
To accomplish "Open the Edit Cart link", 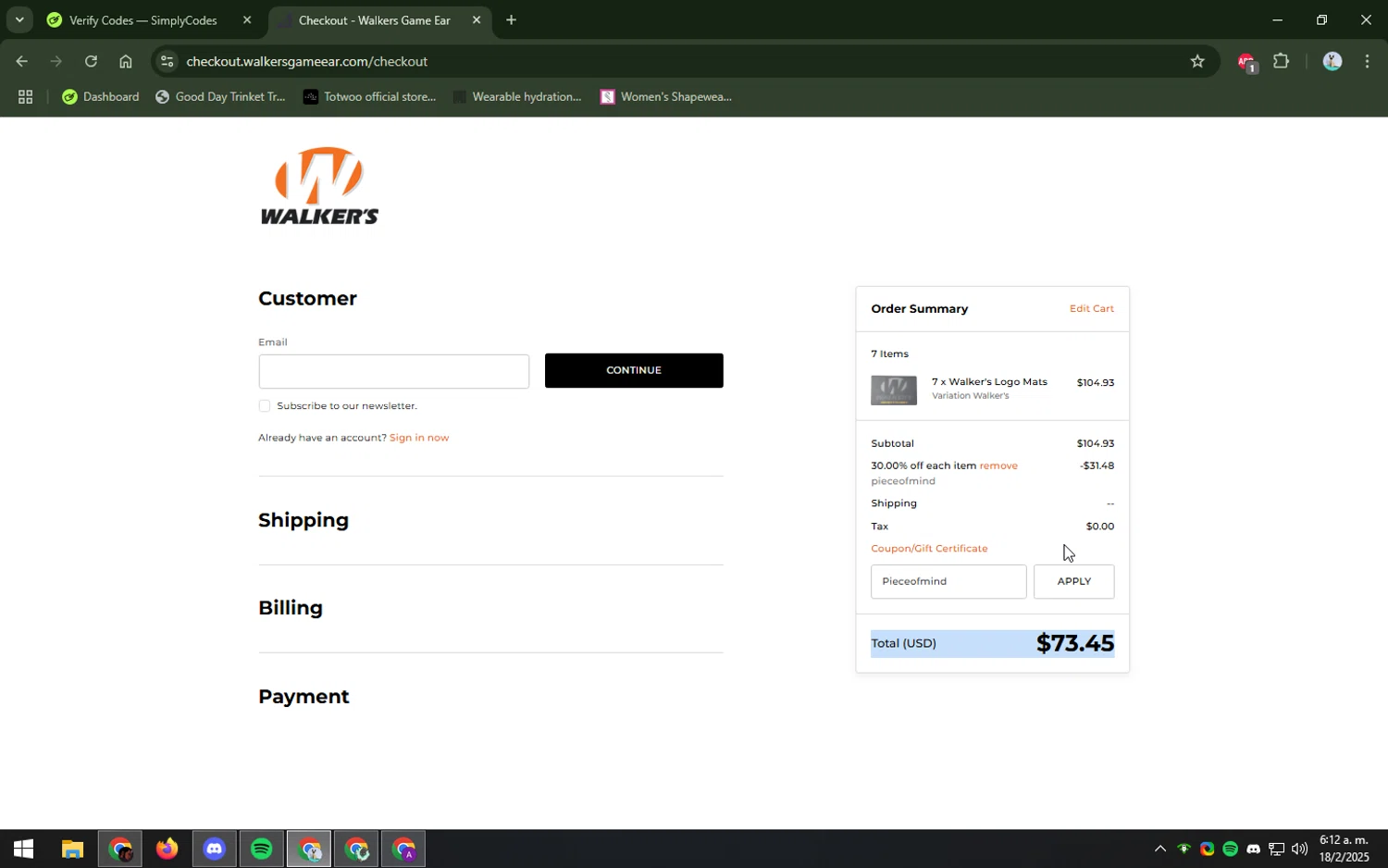I will 1092,309.
